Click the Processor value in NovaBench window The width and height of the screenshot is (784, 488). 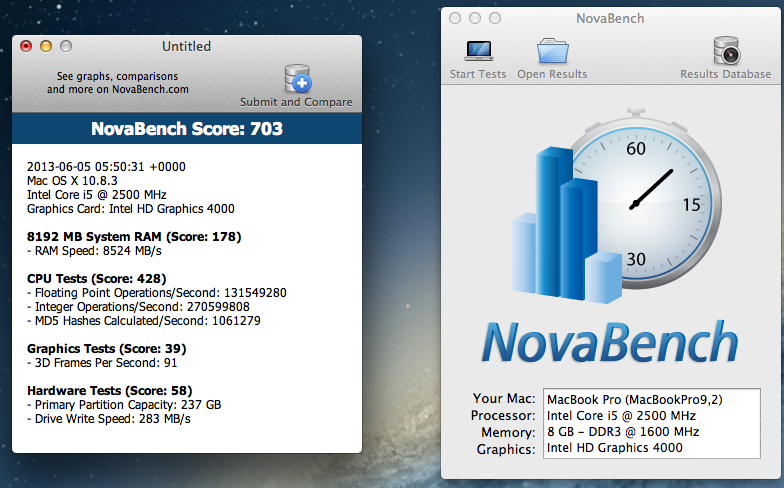pos(621,416)
